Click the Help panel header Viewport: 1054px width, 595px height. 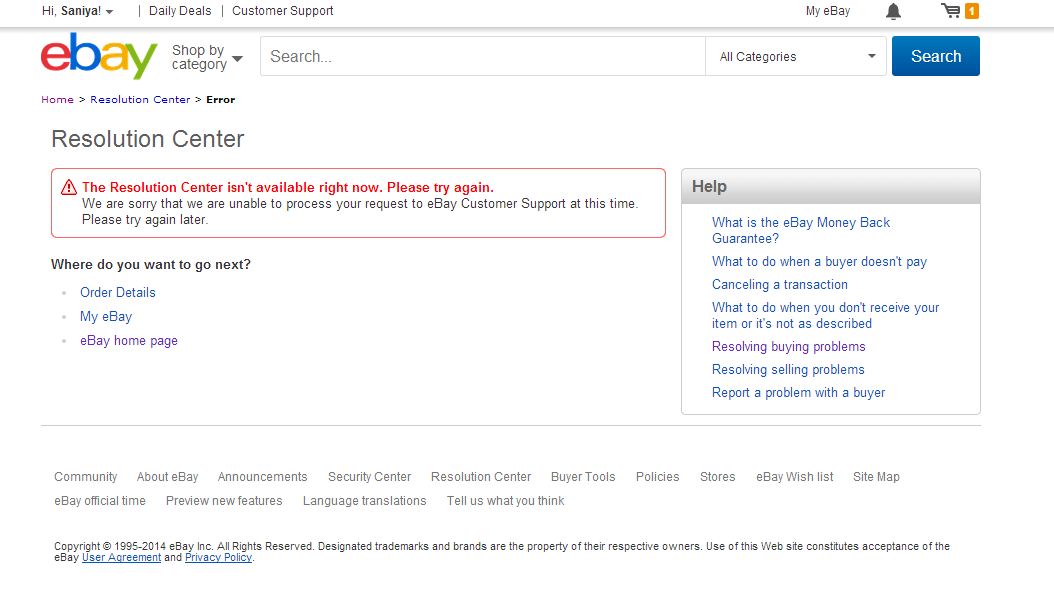(x=831, y=186)
